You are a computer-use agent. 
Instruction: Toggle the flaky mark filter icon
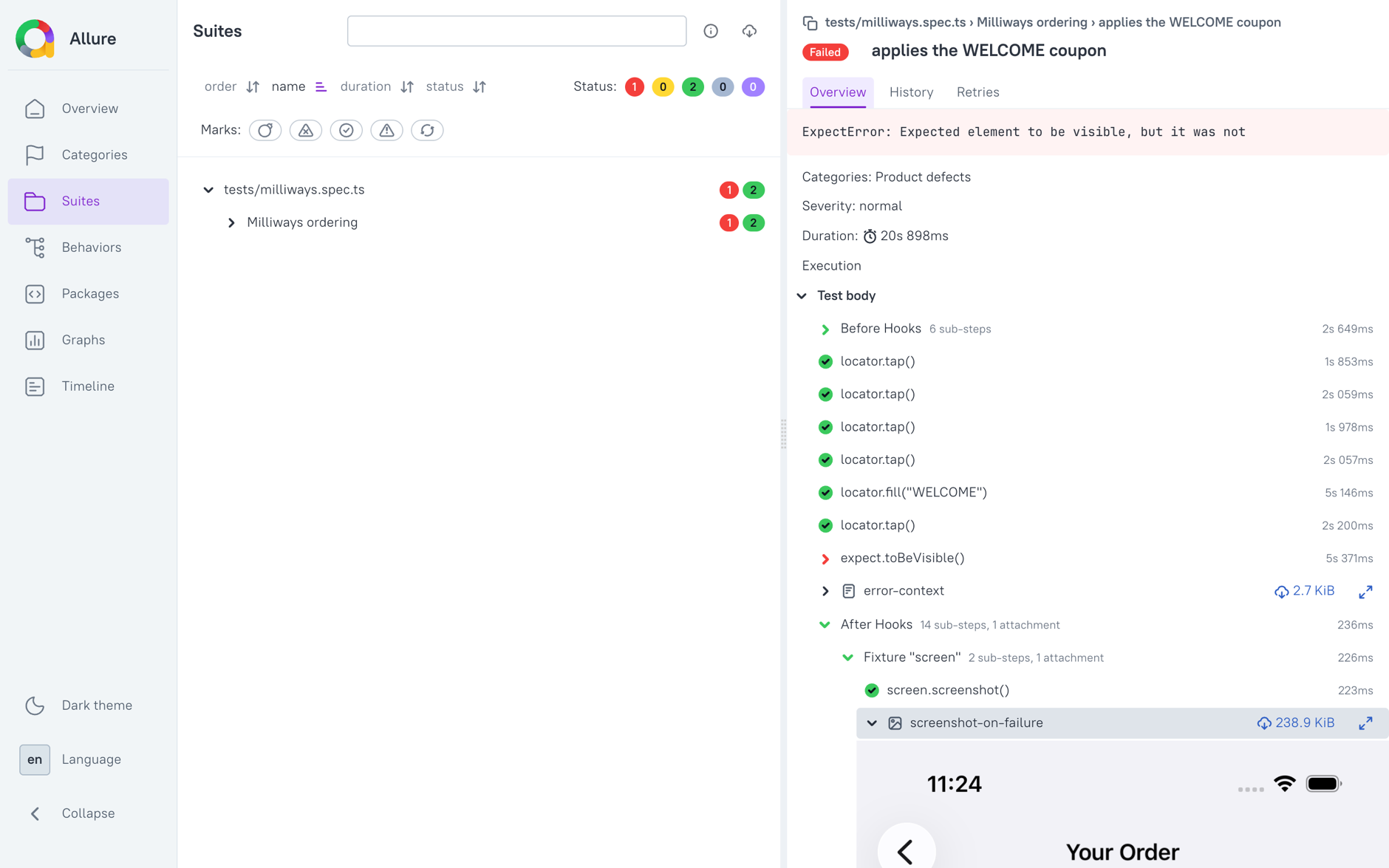tap(265, 130)
